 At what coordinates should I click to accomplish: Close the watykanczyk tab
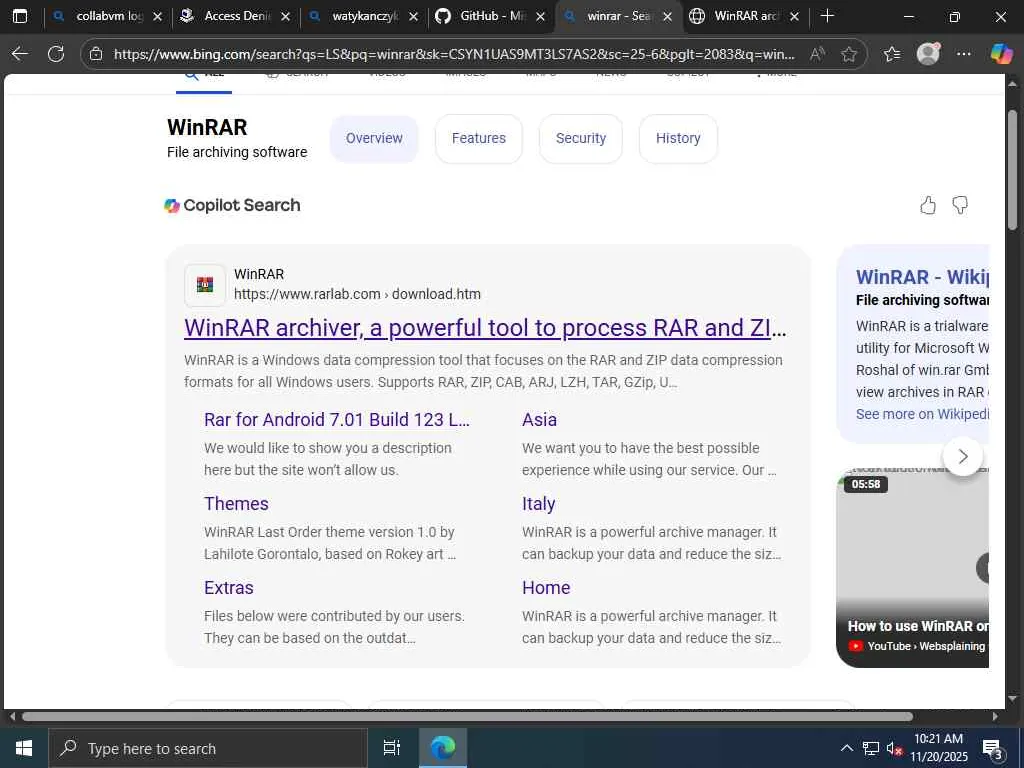pyautogui.click(x=413, y=16)
